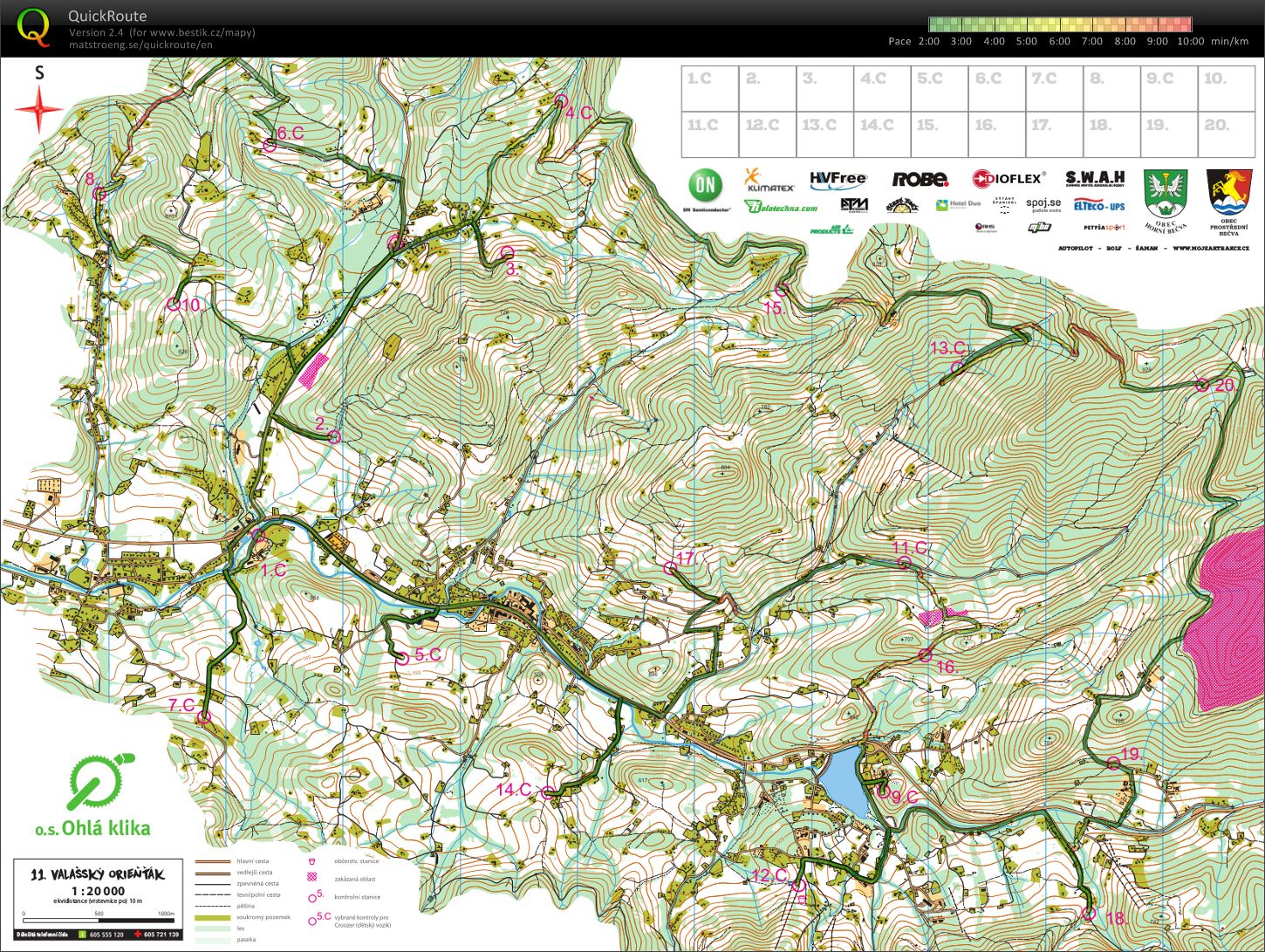The image size is (1265, 952).
Task: Click control point 14.C on the map
Action: 548,793
